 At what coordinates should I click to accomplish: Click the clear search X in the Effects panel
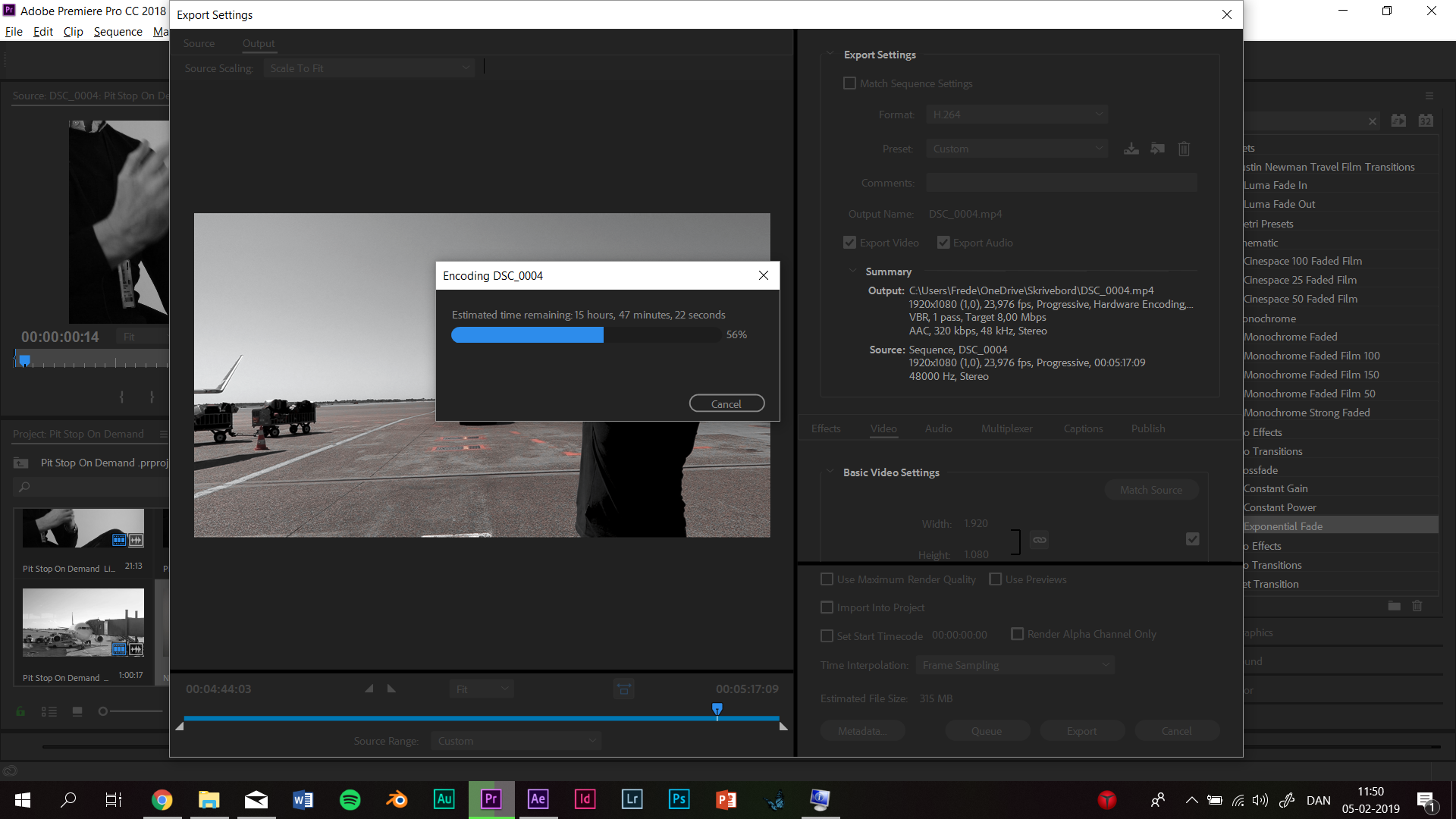click(1373, 121)
